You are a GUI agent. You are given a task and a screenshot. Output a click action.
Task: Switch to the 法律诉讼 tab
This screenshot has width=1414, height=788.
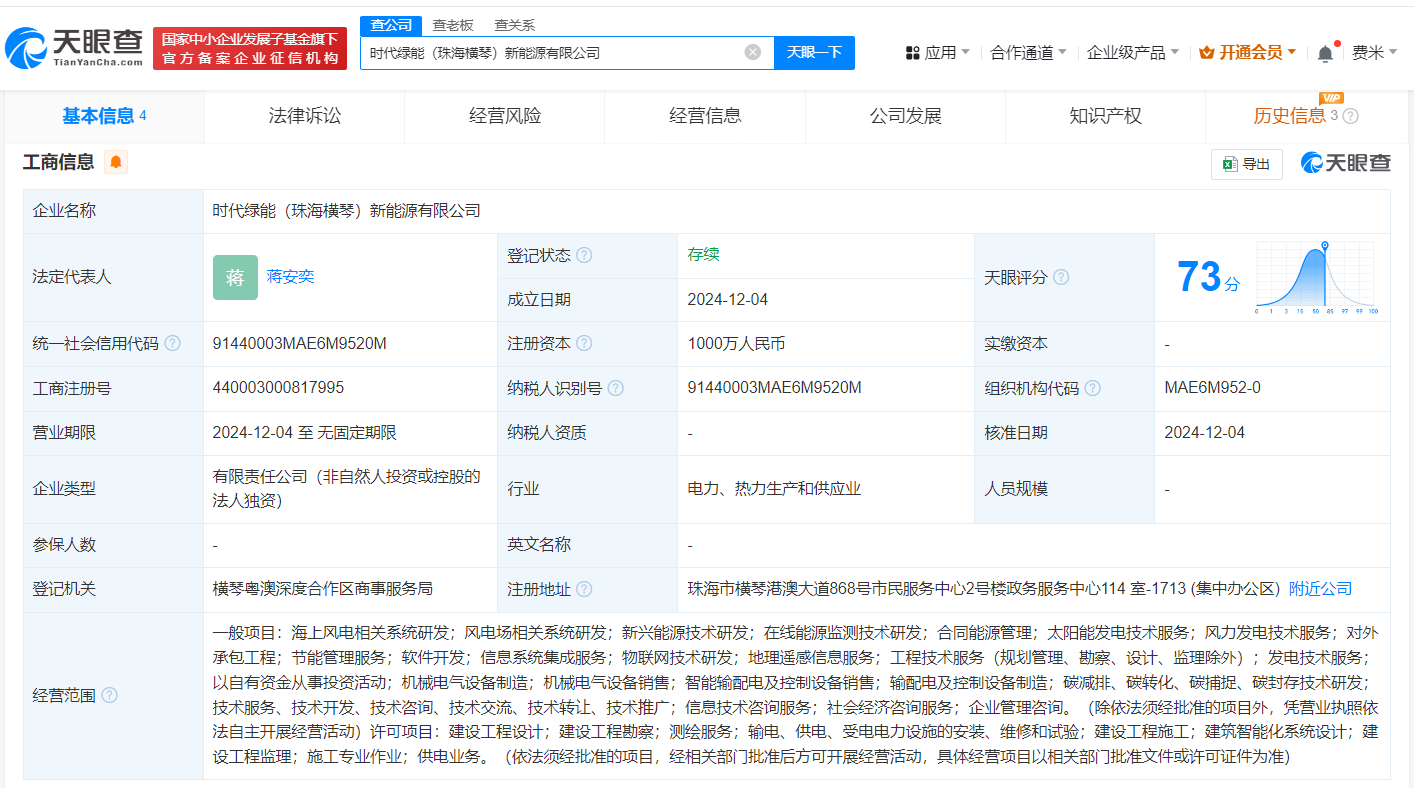305,116
